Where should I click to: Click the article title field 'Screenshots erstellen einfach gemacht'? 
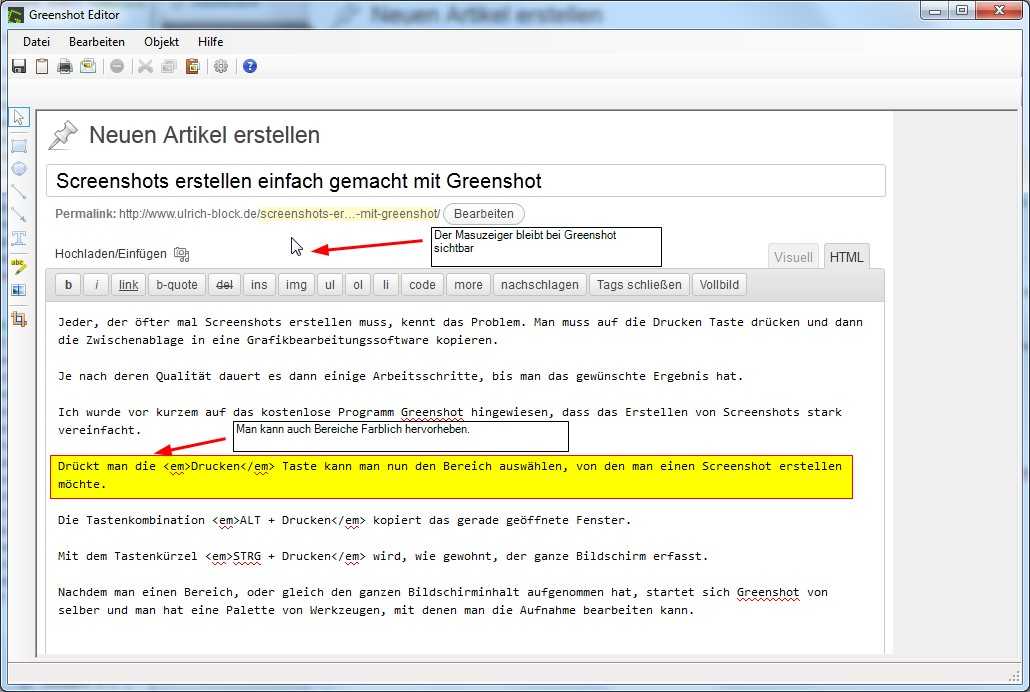[466, 181]
